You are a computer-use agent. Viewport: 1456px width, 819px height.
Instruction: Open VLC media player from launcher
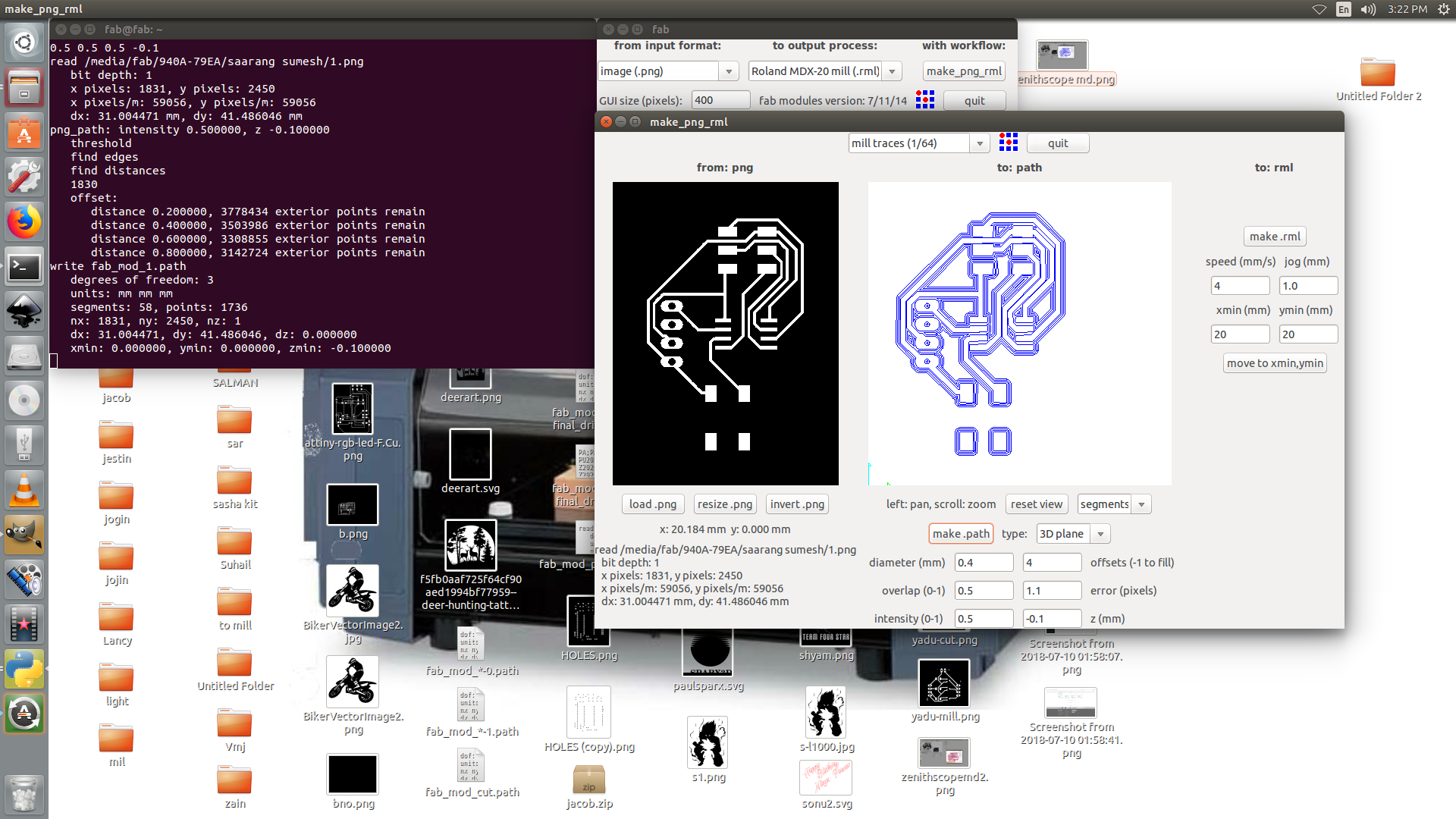coord(24,490)
